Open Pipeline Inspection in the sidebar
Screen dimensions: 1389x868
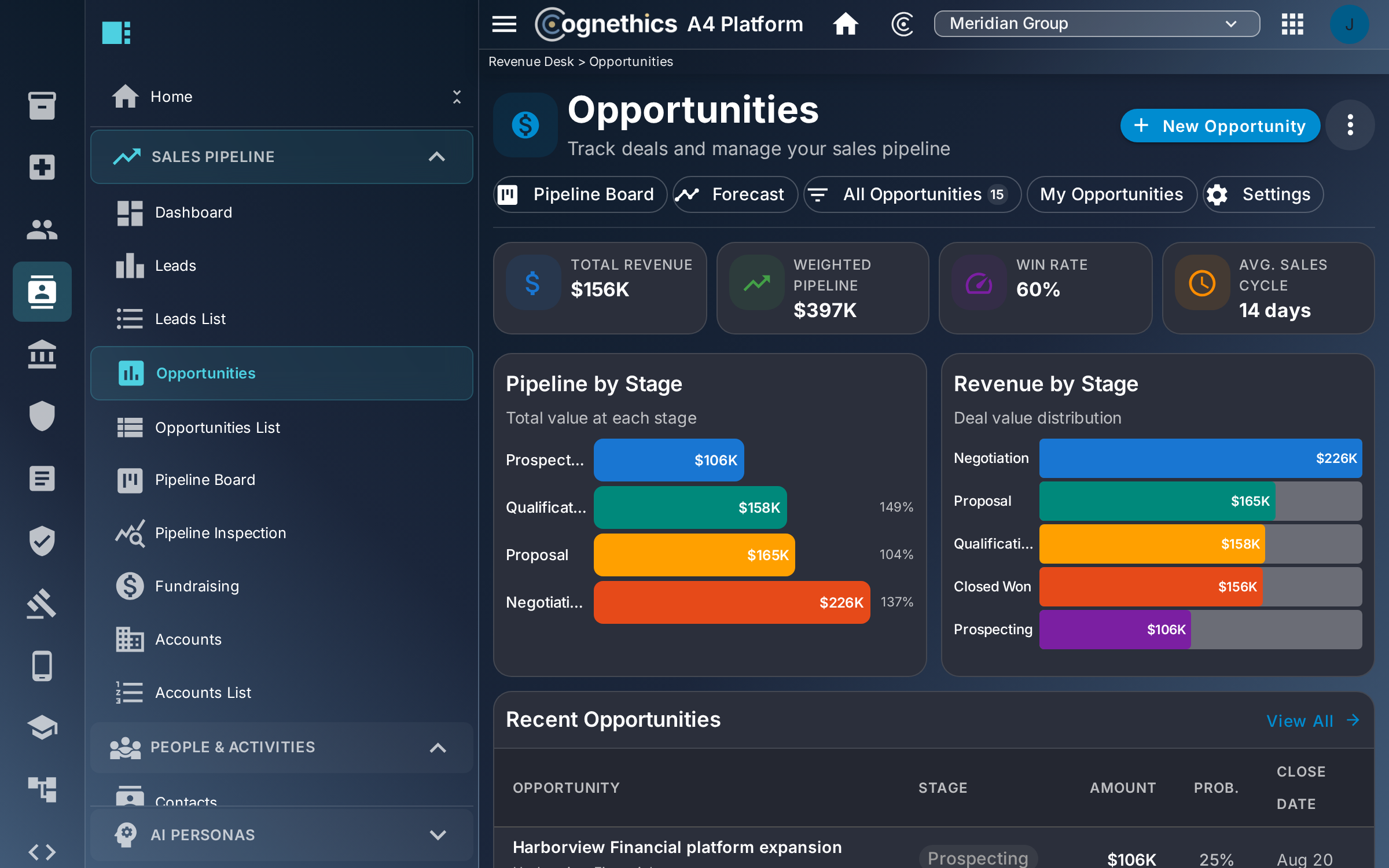[x=282, y=533]
